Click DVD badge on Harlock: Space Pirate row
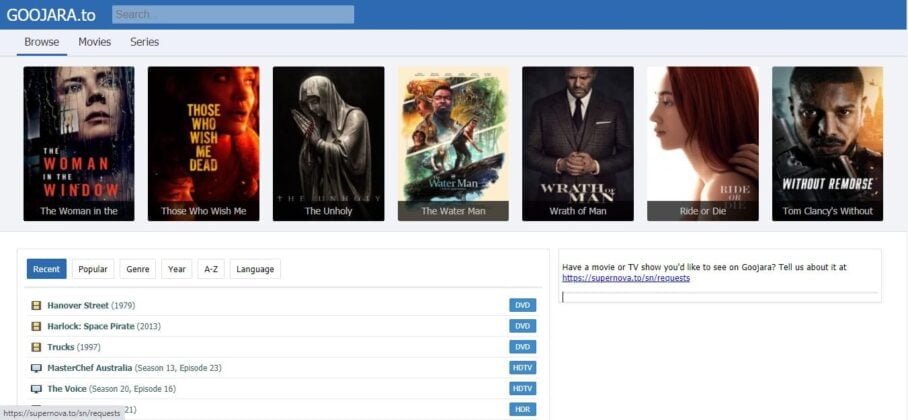 [x=523, y=326]
